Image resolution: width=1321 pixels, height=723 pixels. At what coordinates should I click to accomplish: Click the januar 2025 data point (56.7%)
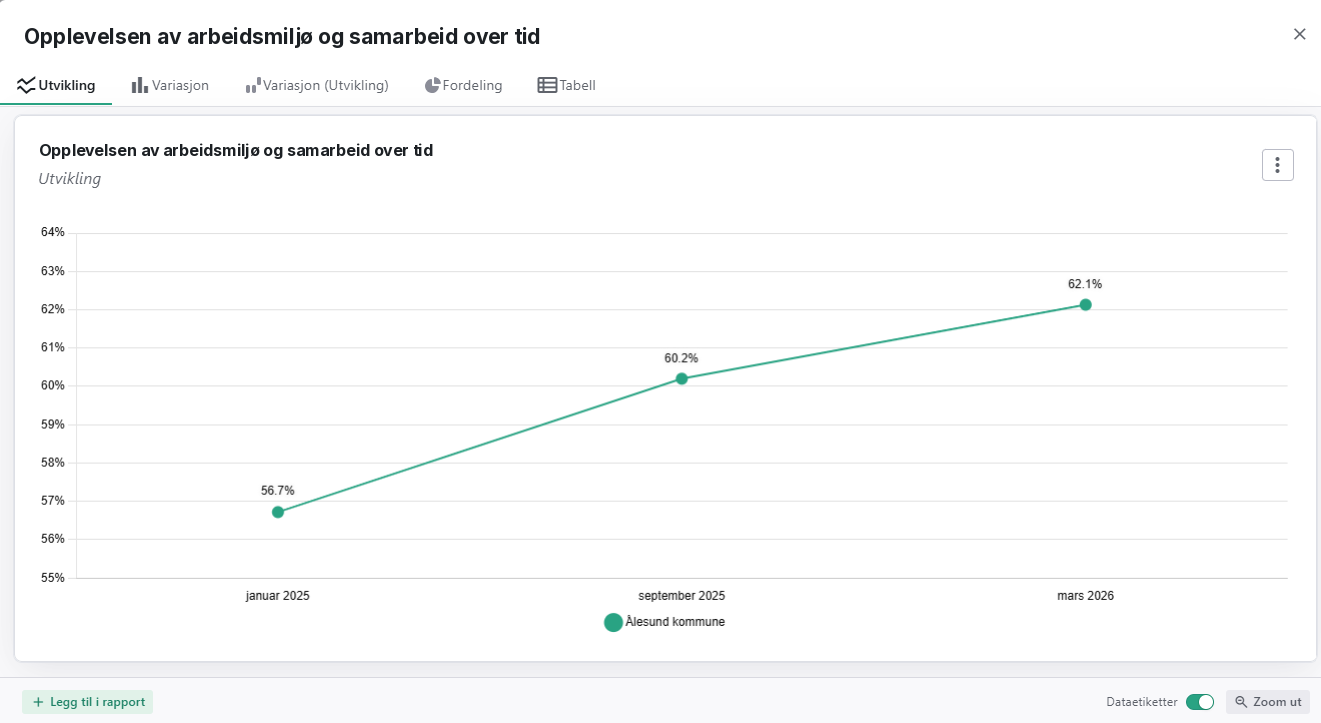tap(278, 512)
